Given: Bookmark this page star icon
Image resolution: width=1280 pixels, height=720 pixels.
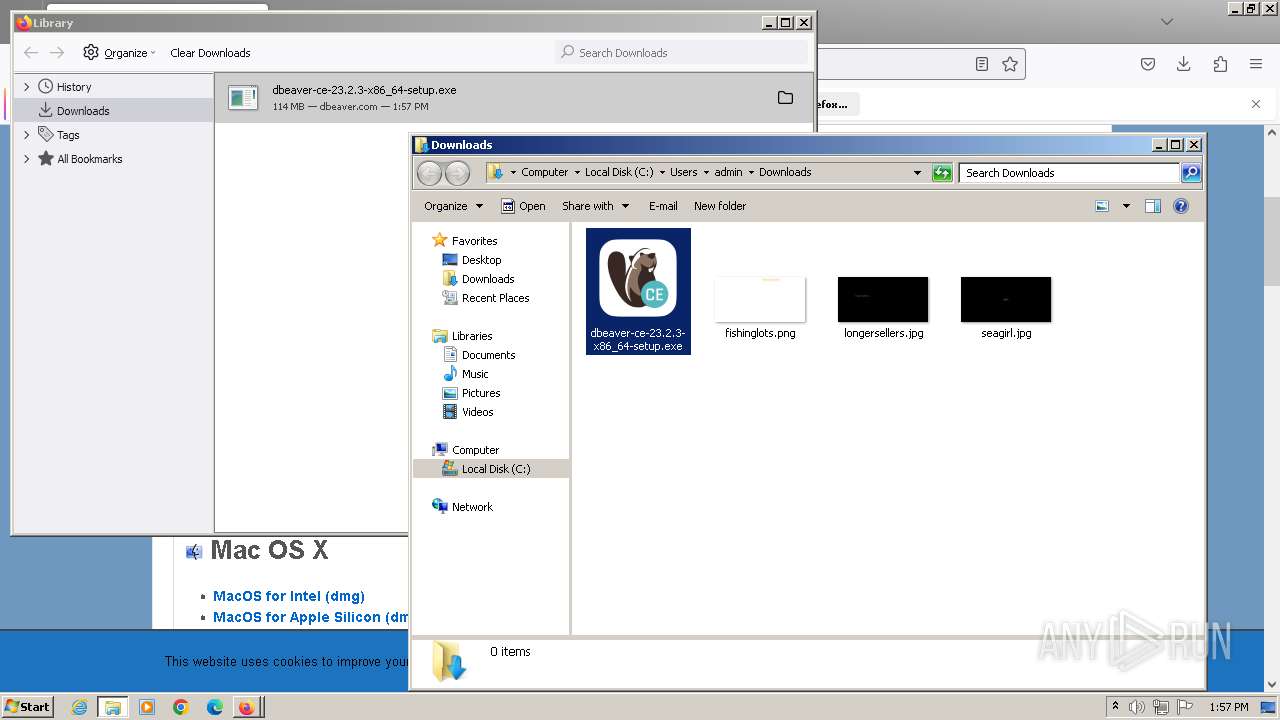Looking at the screenshot, I should (x=1010, y=64).
